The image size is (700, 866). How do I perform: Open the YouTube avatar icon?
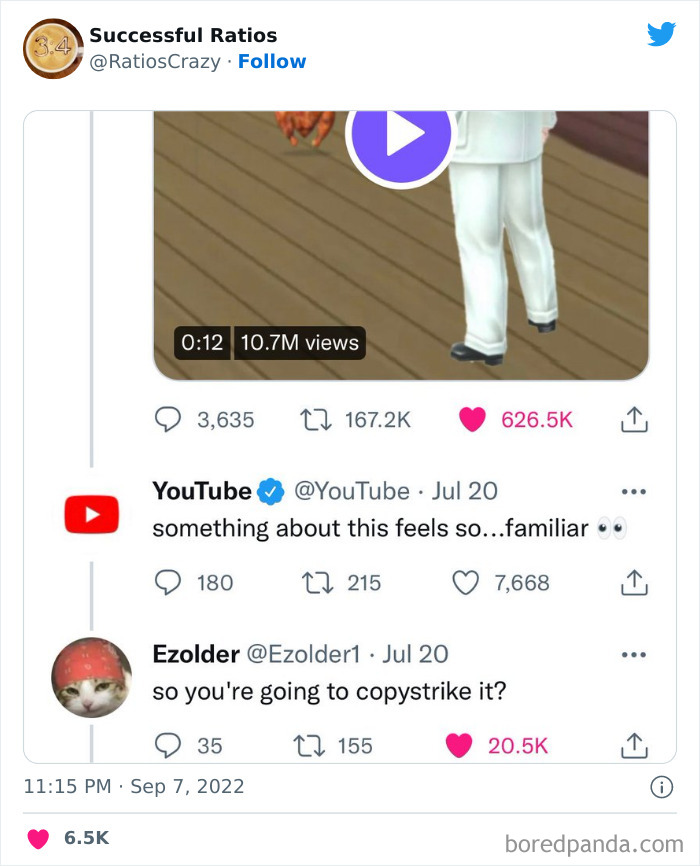click(x=91, y=514)
